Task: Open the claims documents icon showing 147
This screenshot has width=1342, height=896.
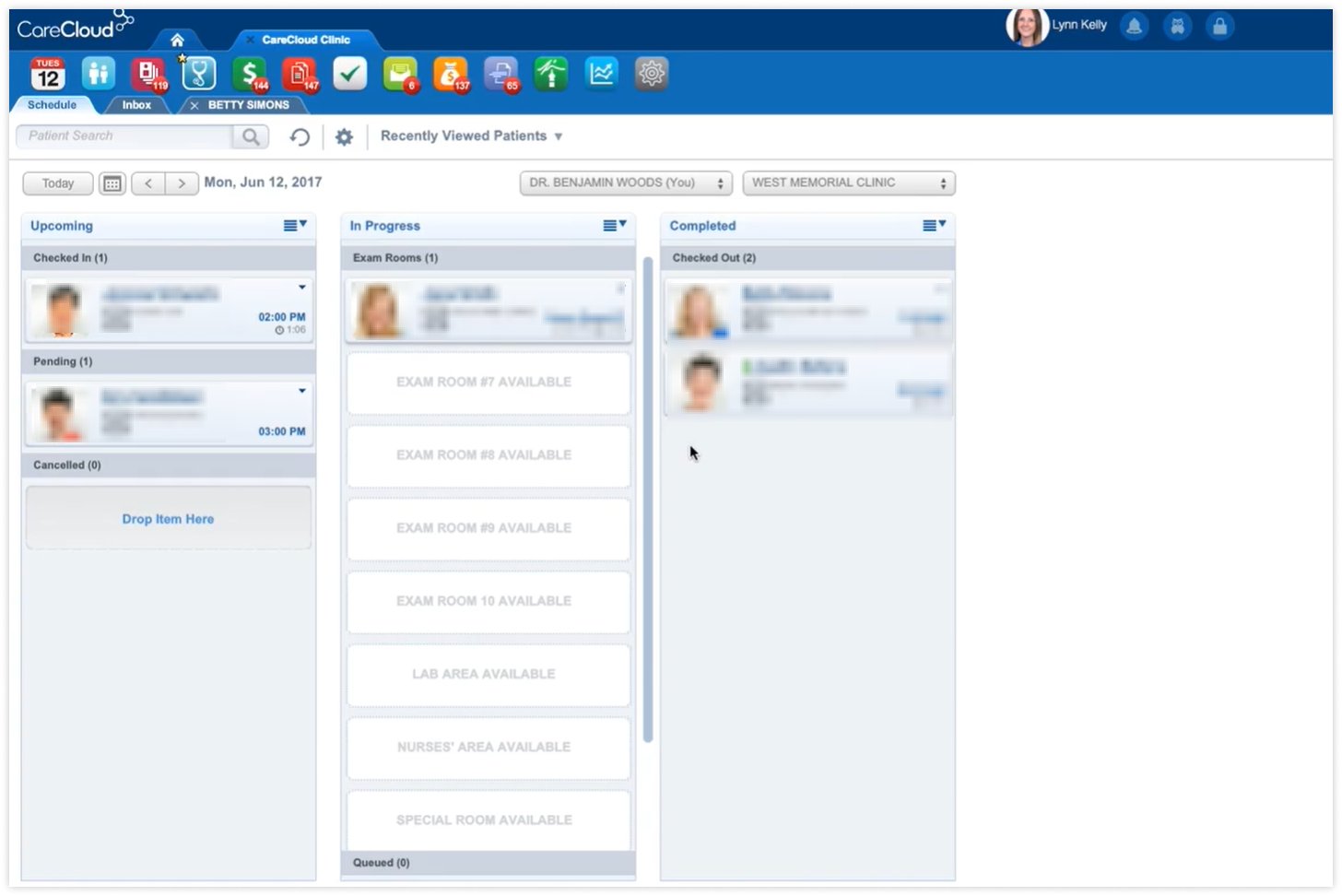Action: [x=300, y=74]
